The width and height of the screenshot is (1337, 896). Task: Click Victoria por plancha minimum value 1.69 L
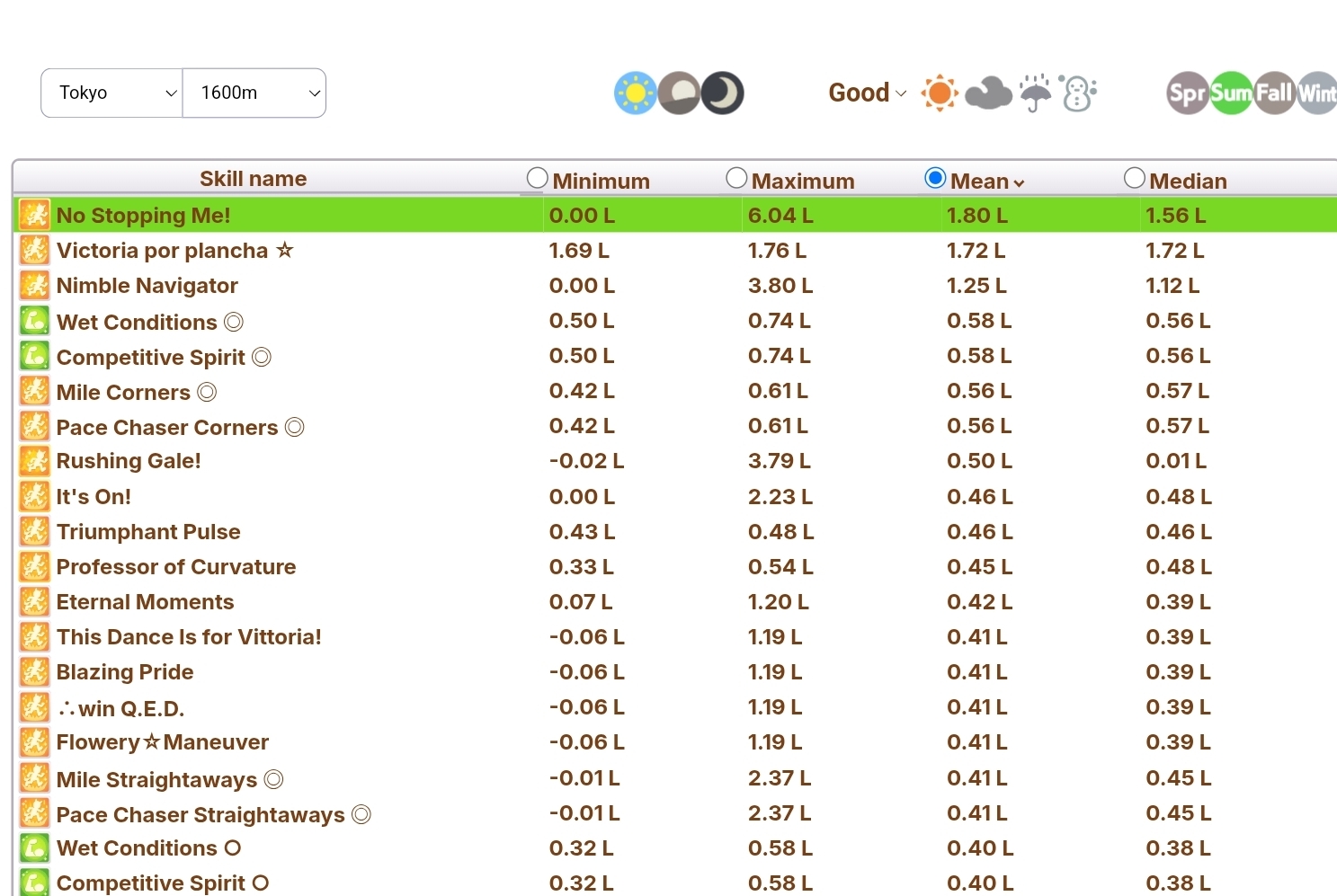point(579,250)
